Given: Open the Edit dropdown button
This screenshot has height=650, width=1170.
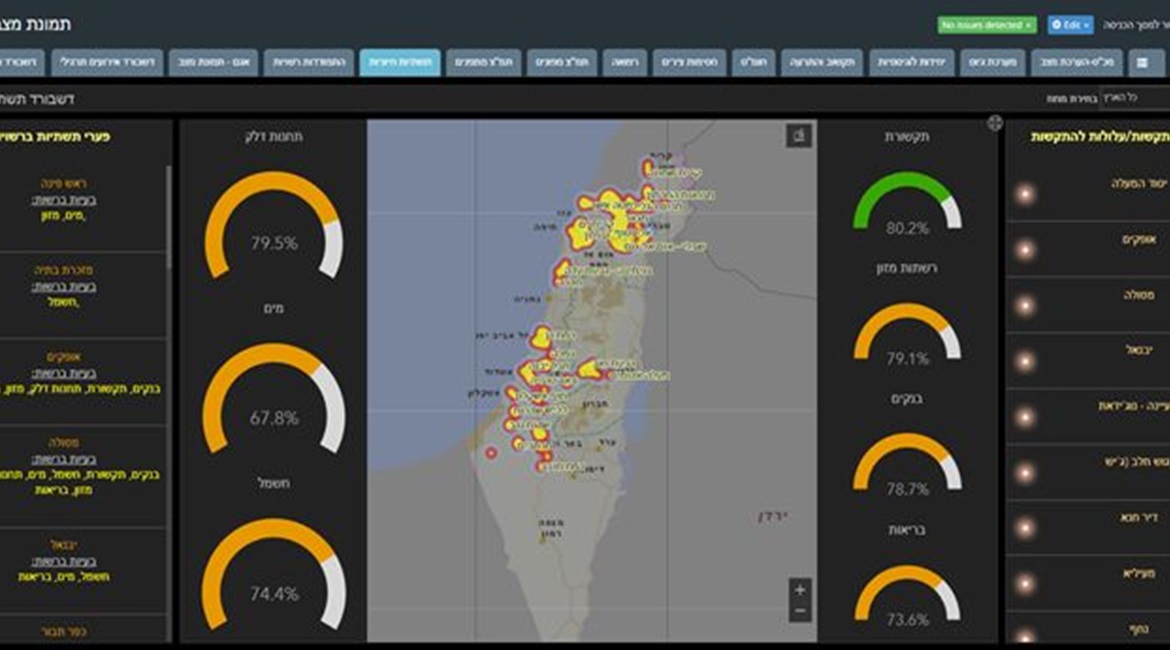Looking at the screenshot, I should click(1070, 25).
